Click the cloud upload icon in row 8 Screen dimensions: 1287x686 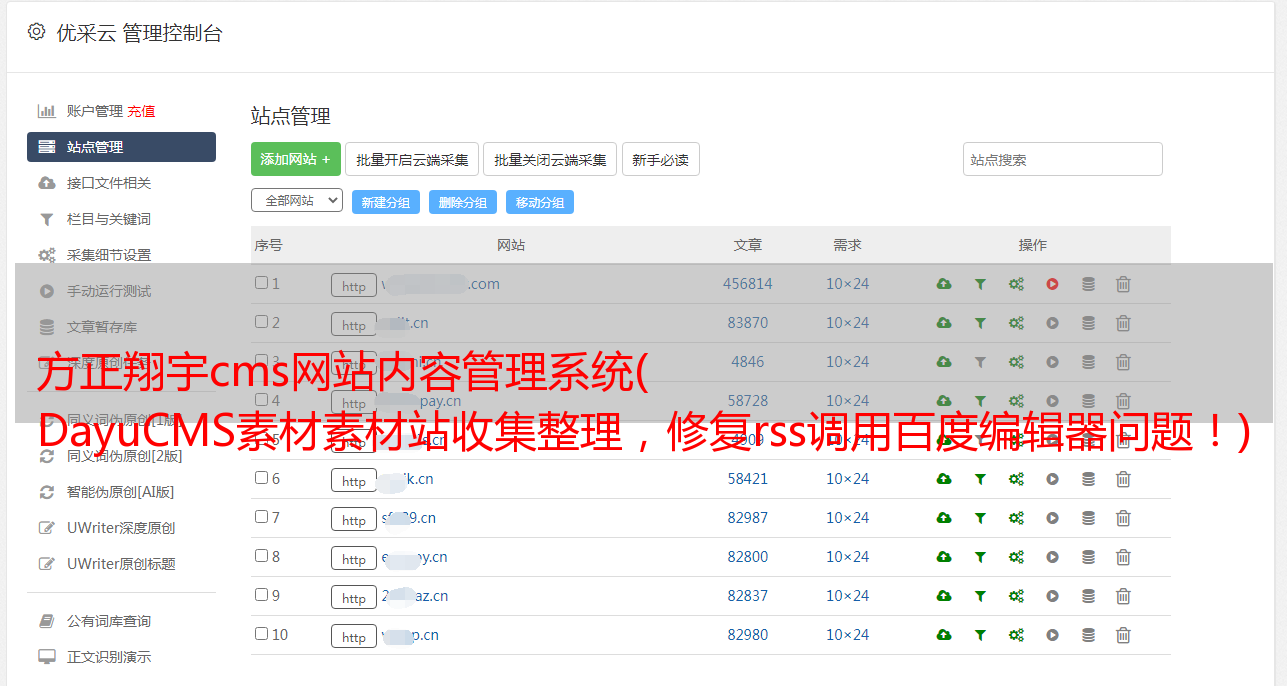944,557
